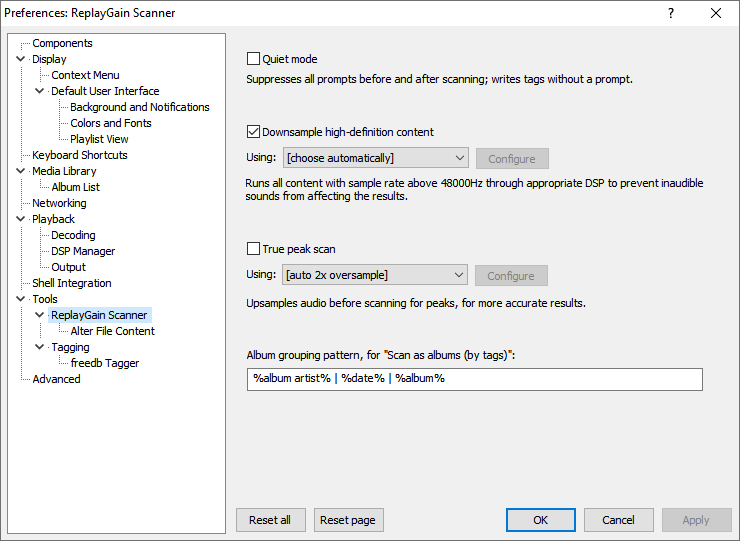This screenshot has height=541, width=740.
Task: Enable the Quiet mode checkbox
Action: click(x=253, y=59)
